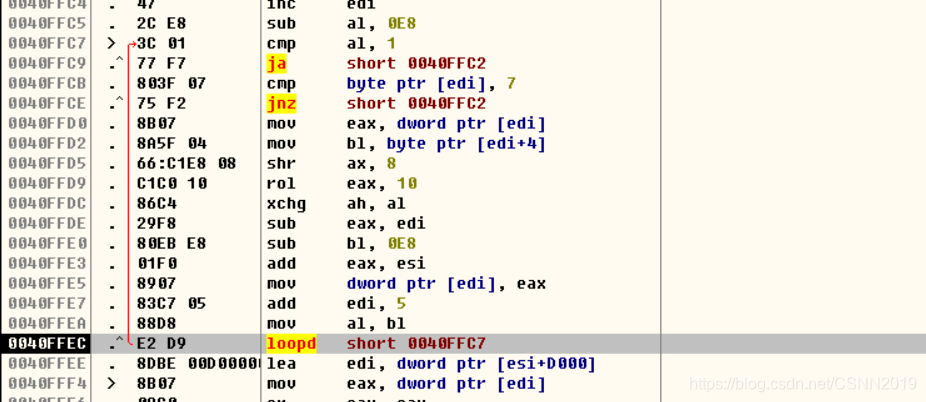Image resolution: width=926 pixels, height=402 pixels.
Task: Click address 0040FFD0
Action: [47, 124]
